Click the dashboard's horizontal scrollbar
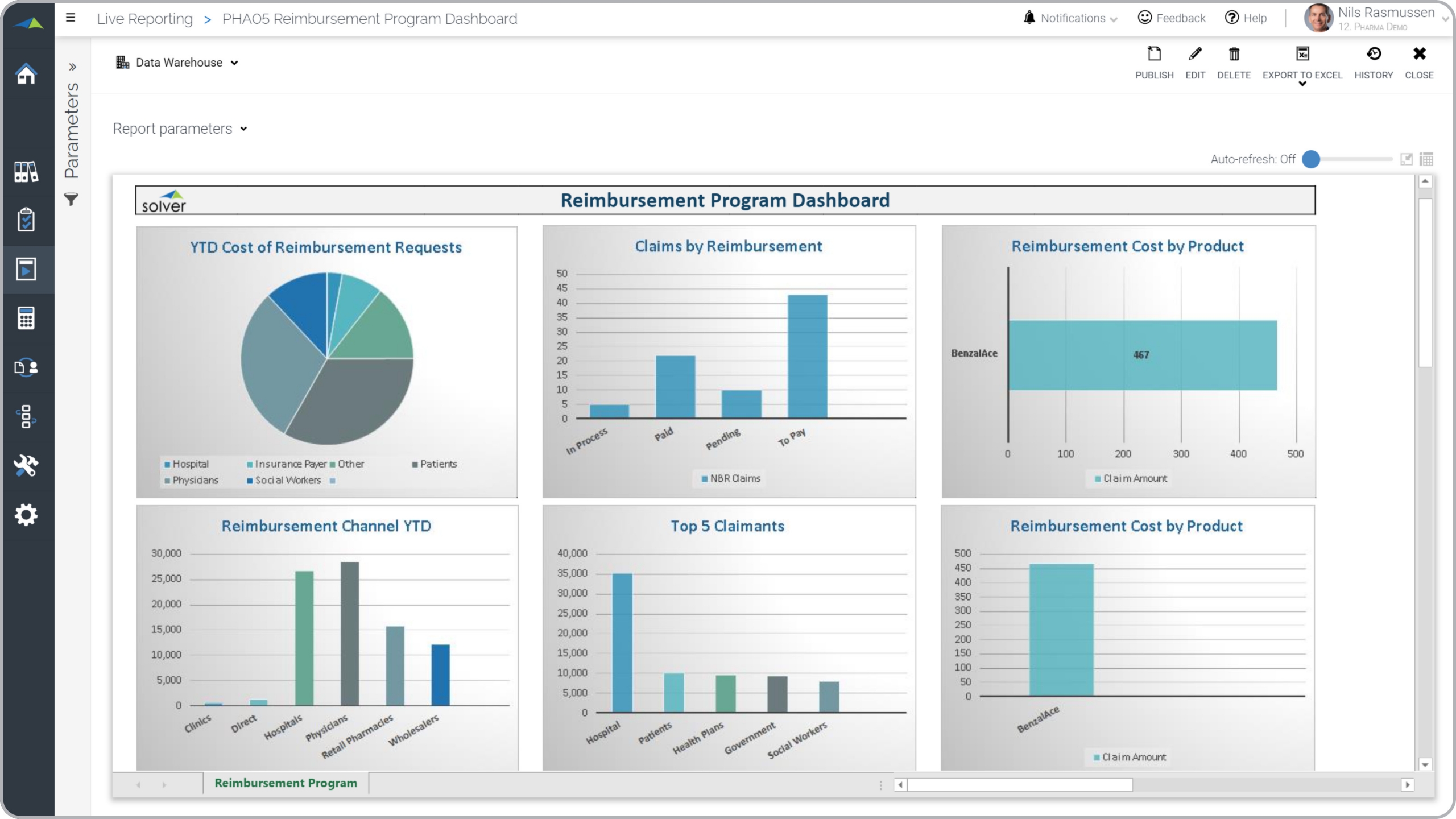1456x819 pixels. [1019, 785]
